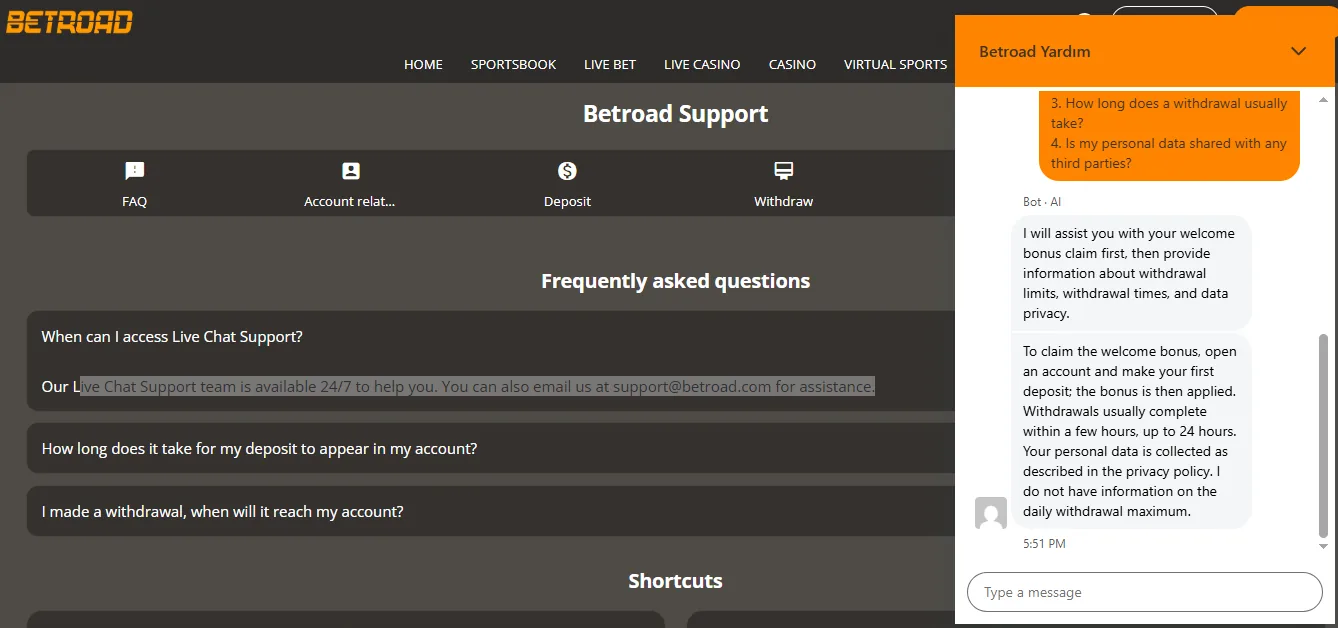Viewport: 1338px width, 628px height.
Task: Navigate to LIVE CASINO
Action: click(x=702, y=64)
